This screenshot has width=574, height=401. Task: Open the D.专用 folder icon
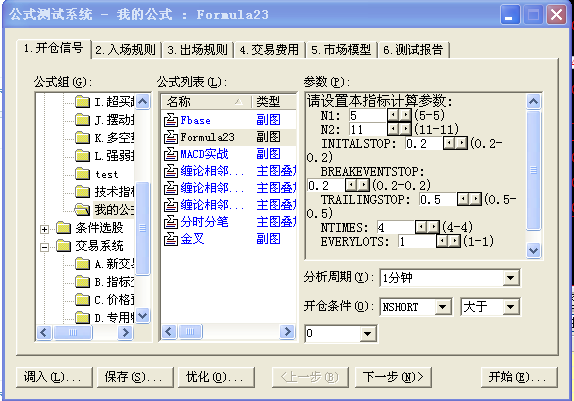(x=82, y=317)
